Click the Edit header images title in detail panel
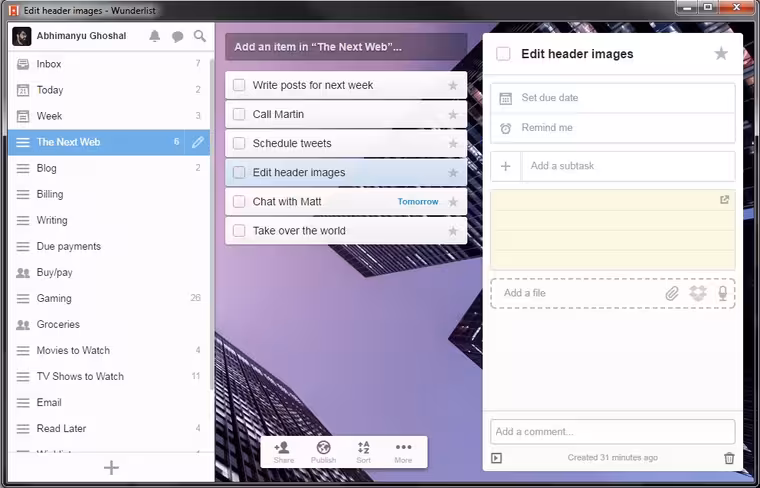This screenshot has height=488, width=760. (x=577, y=54)
